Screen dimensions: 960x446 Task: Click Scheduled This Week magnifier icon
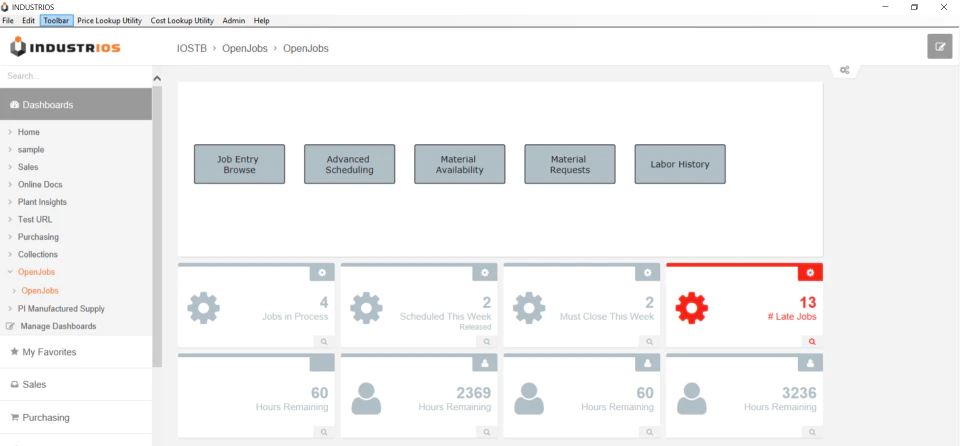point(487,342)
